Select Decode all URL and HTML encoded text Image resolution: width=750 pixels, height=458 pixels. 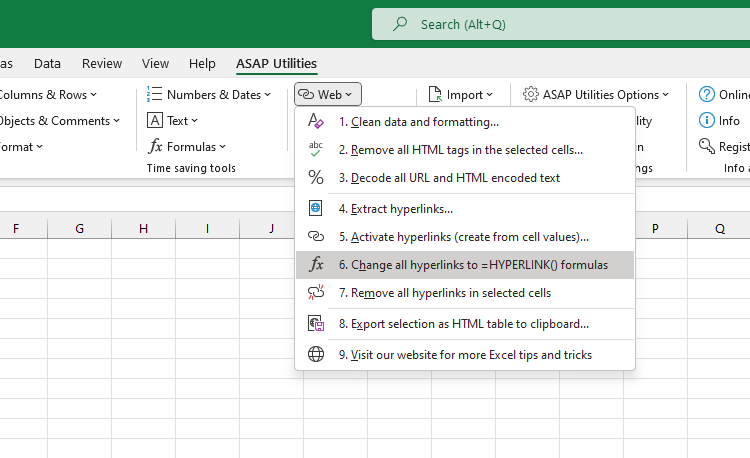(x=464, y=177)
